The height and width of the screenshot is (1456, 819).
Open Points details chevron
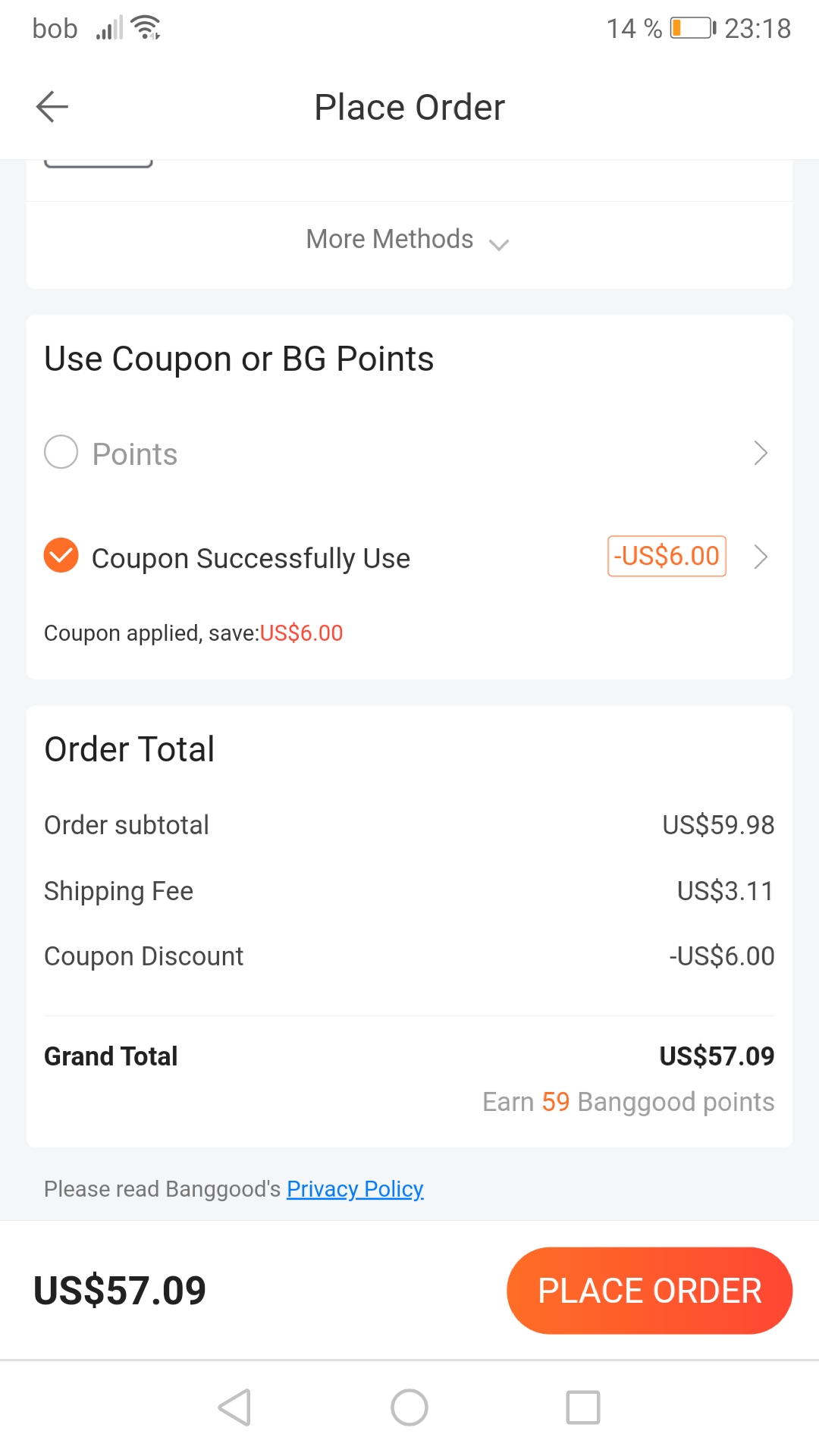tap(761, 453)
